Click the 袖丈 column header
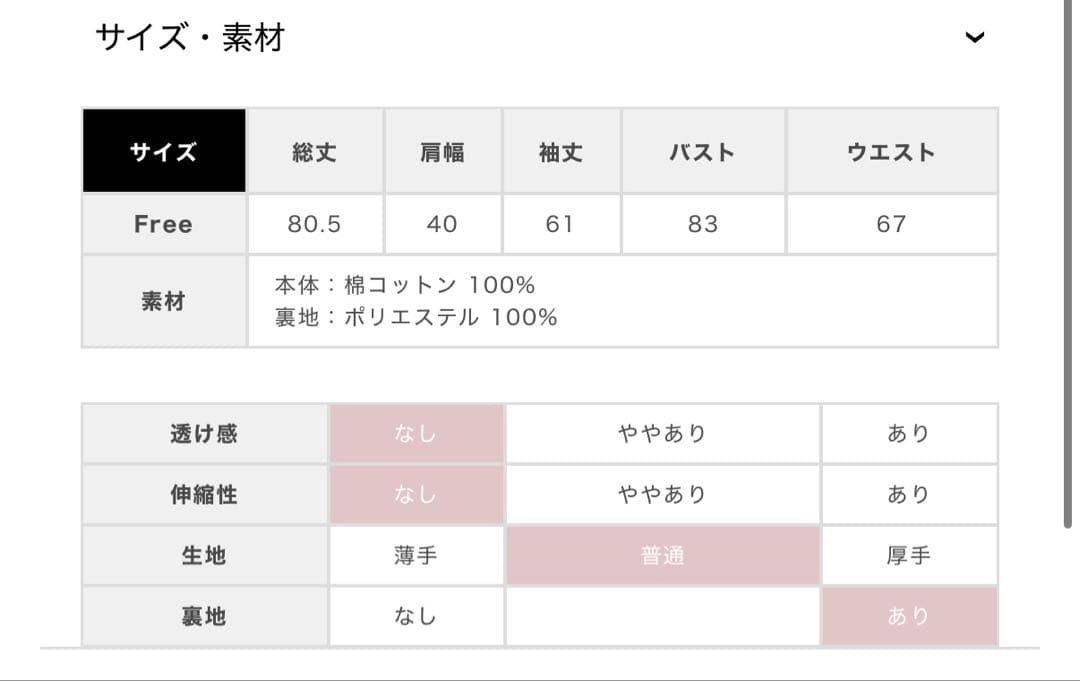The image size is (1080, 681). [560, 152]
